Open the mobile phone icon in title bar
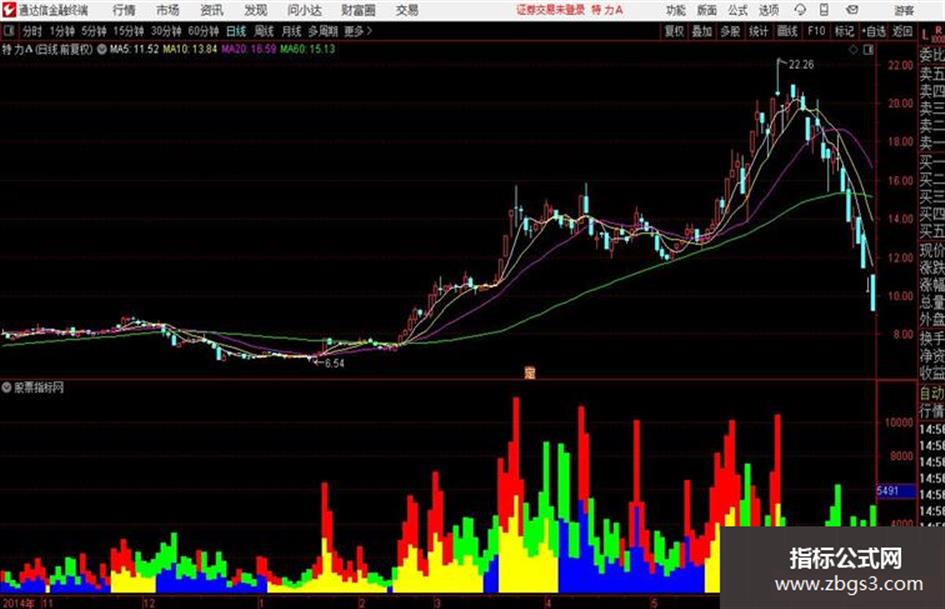This screenshot has height=609, width=945. (x=824, y=10)
